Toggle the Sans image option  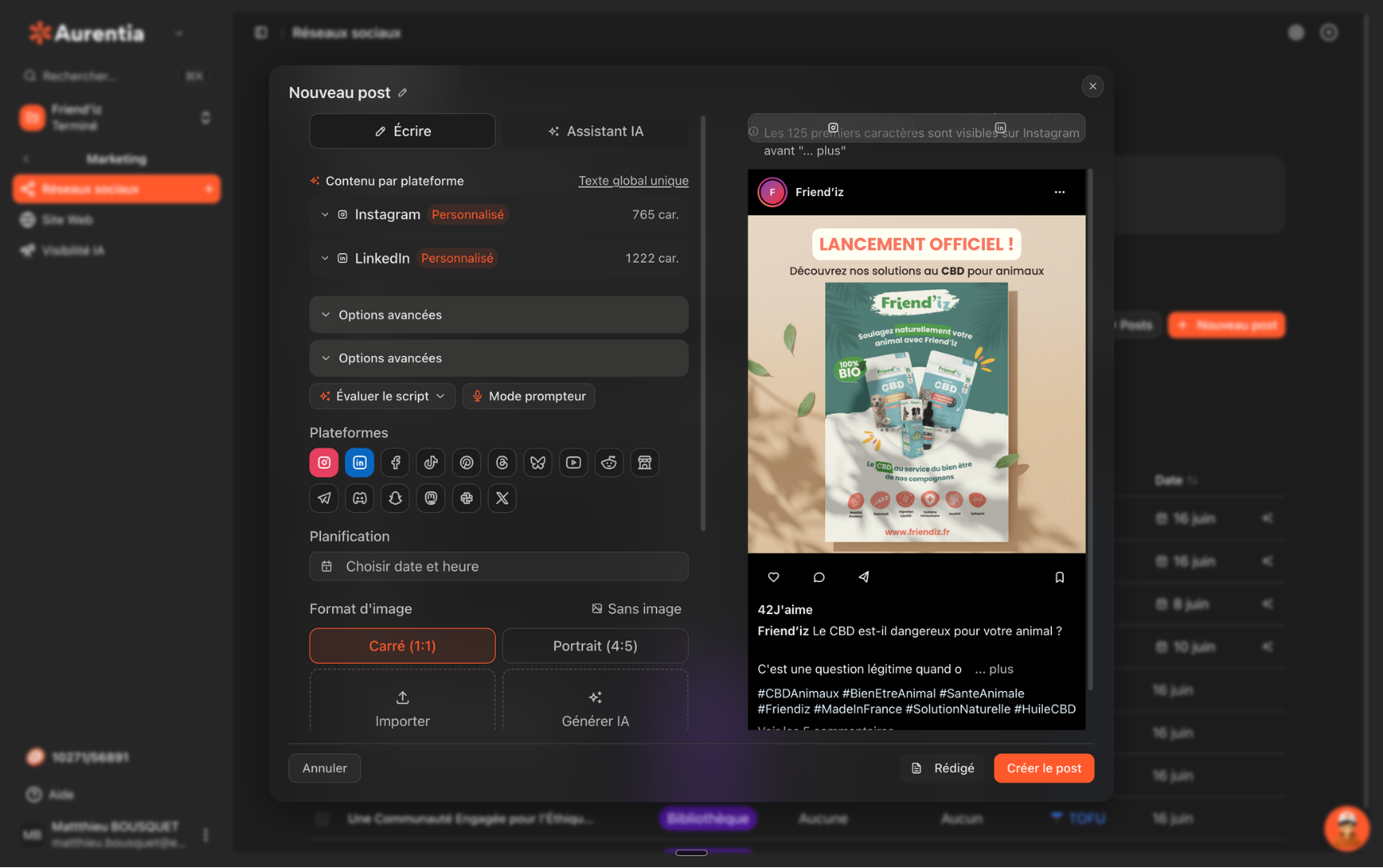[637, 609]
